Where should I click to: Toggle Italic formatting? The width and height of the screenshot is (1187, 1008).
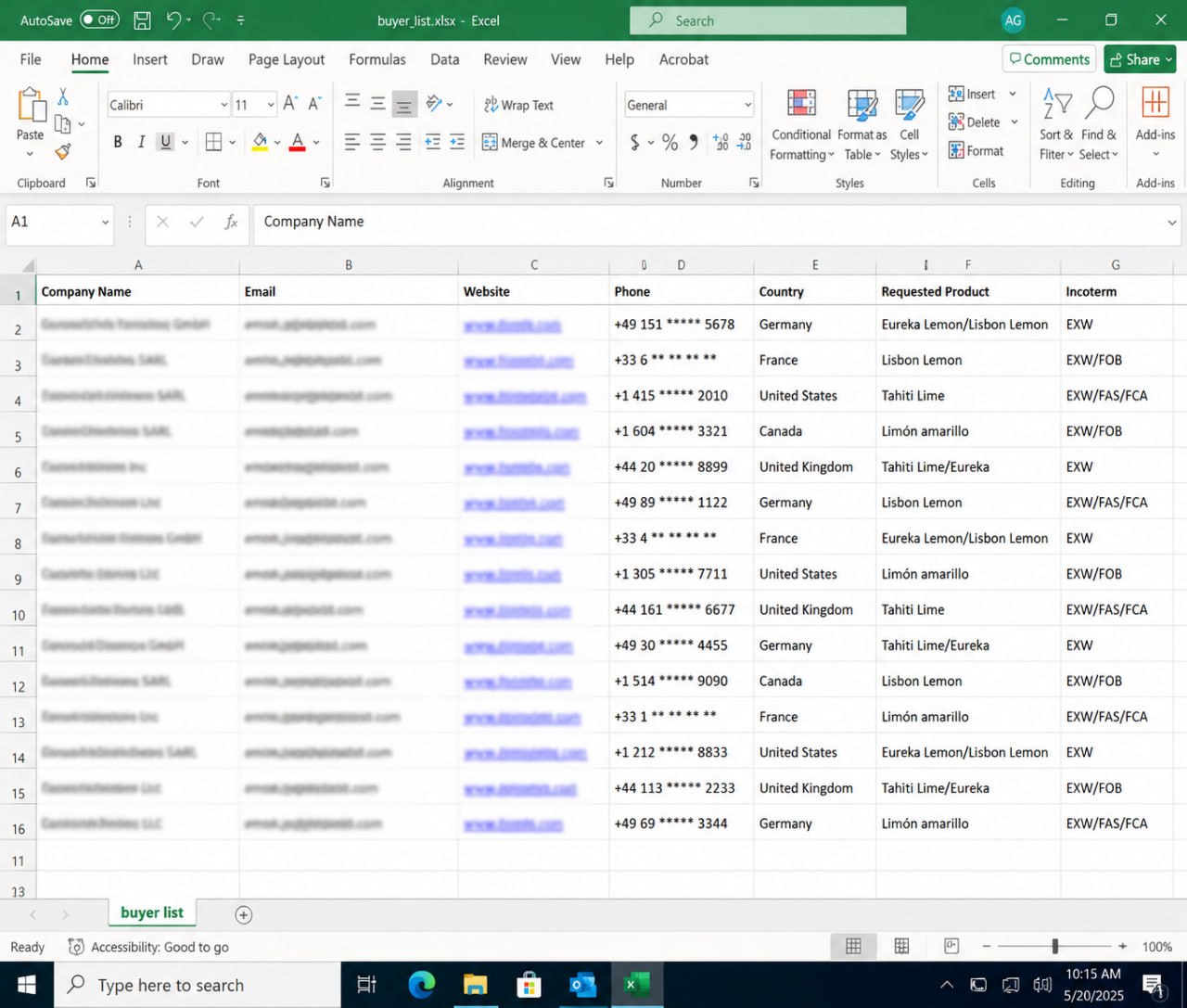click(x=141, y=142)
